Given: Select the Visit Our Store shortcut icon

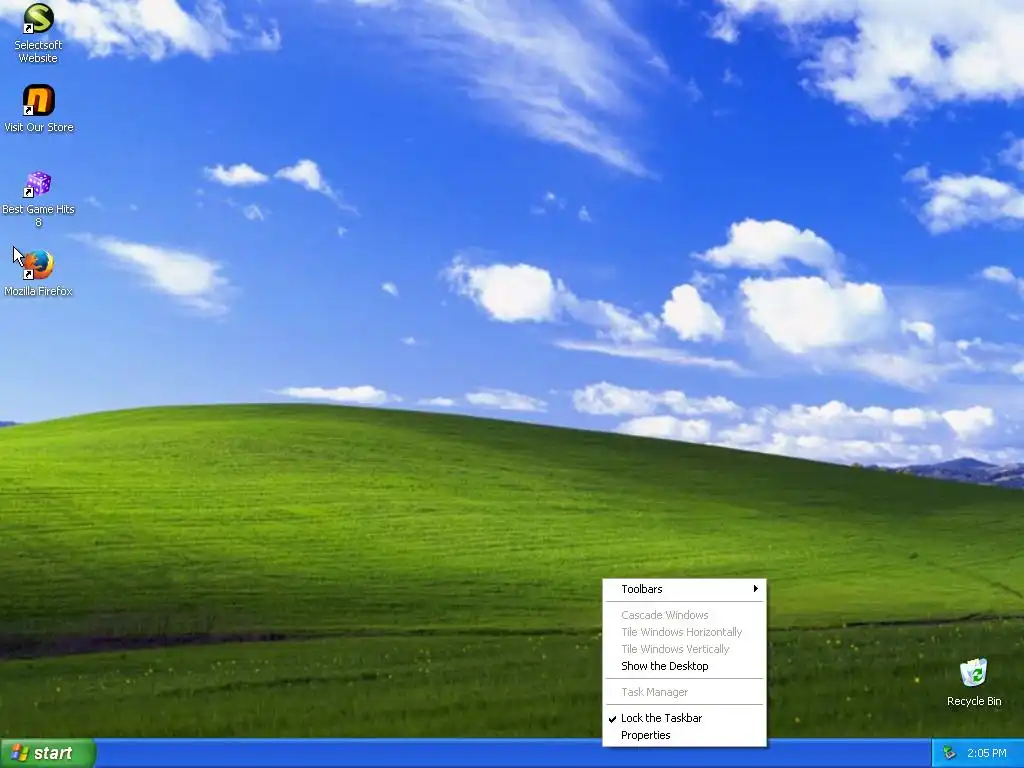Looking at the screenshot, I should point(39,101).
